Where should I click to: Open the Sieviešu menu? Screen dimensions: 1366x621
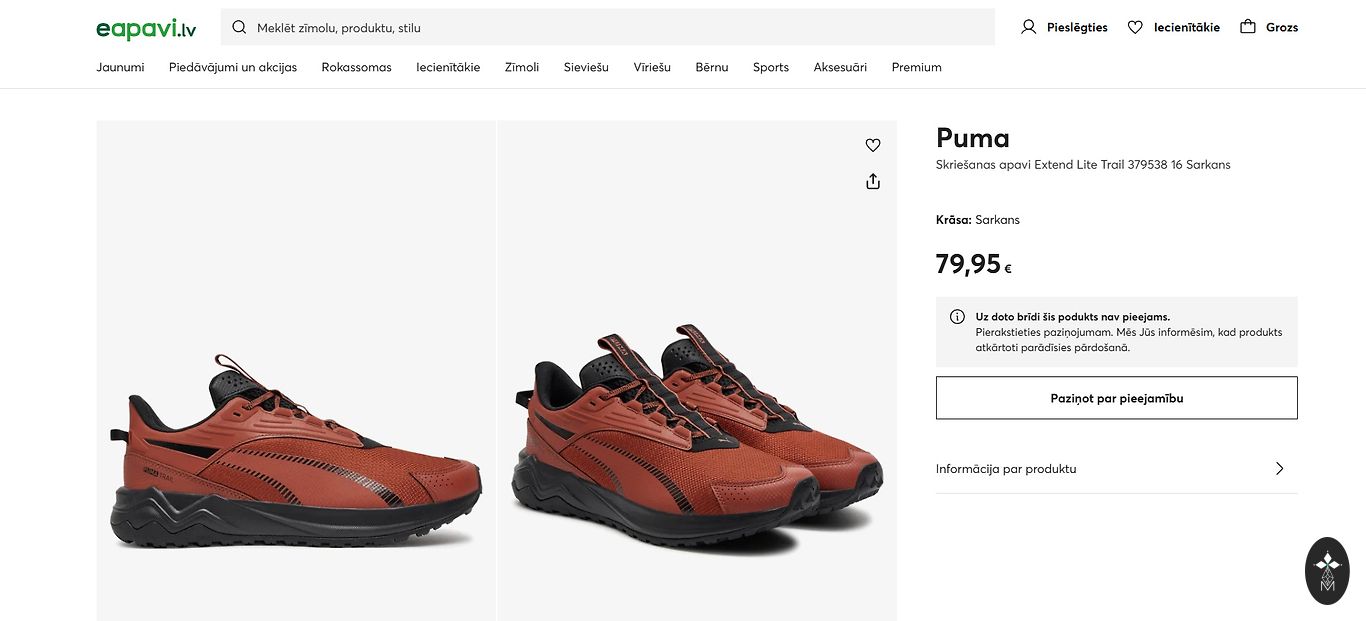coord(586,67)
